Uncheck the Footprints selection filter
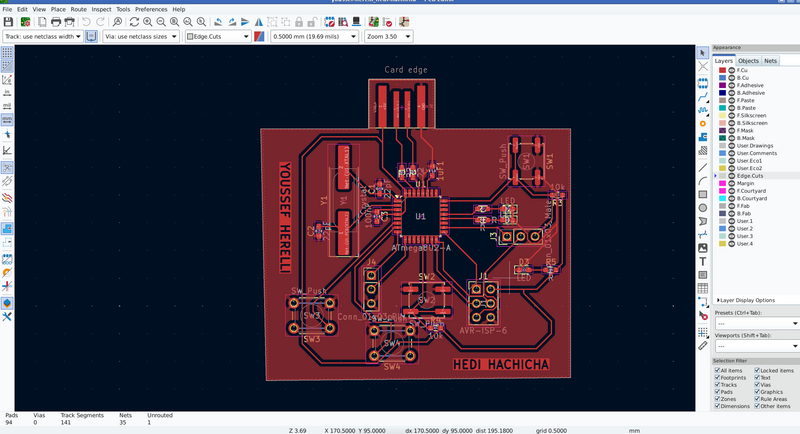The image size is (800, 434). click(x=718, y=377)
